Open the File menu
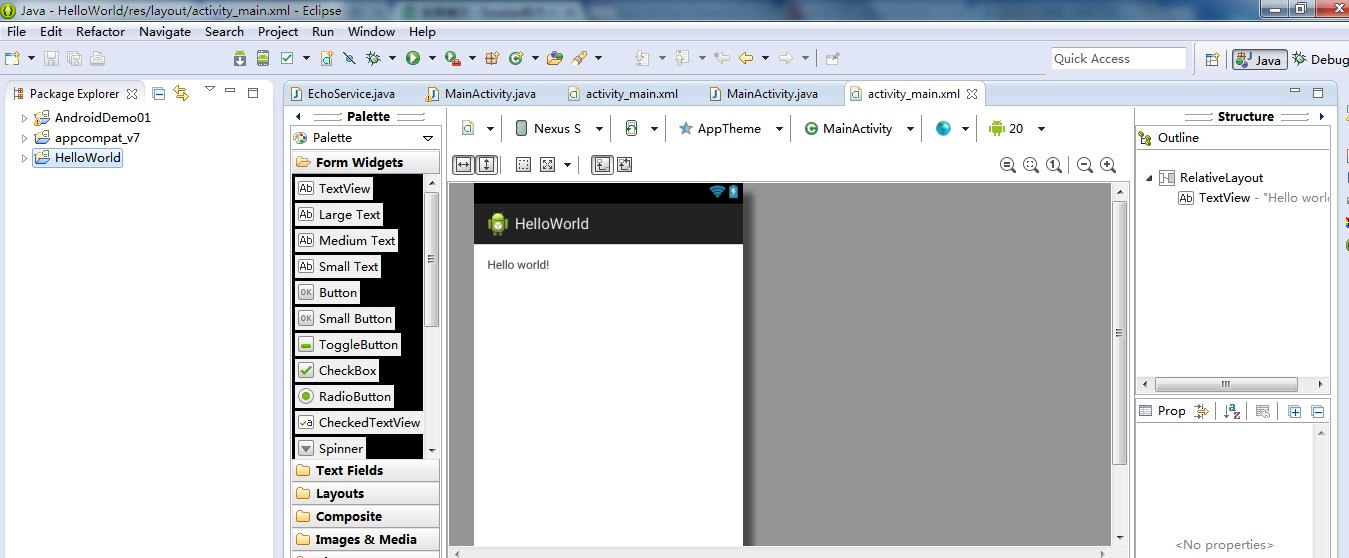Screen dimensions: 1349x558 (x=16, y=31)
